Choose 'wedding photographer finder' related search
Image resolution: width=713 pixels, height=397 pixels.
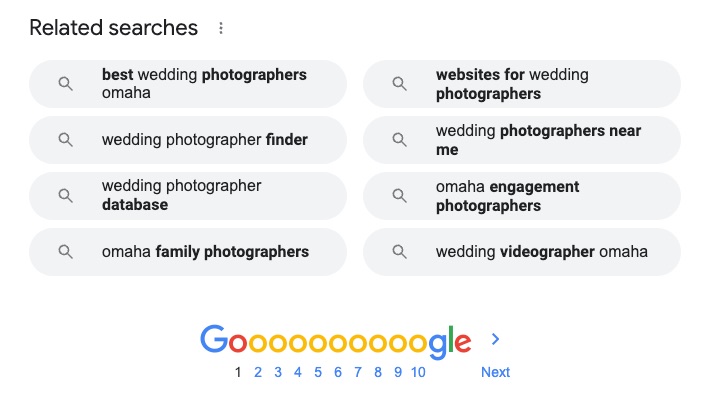pos(188,140)
